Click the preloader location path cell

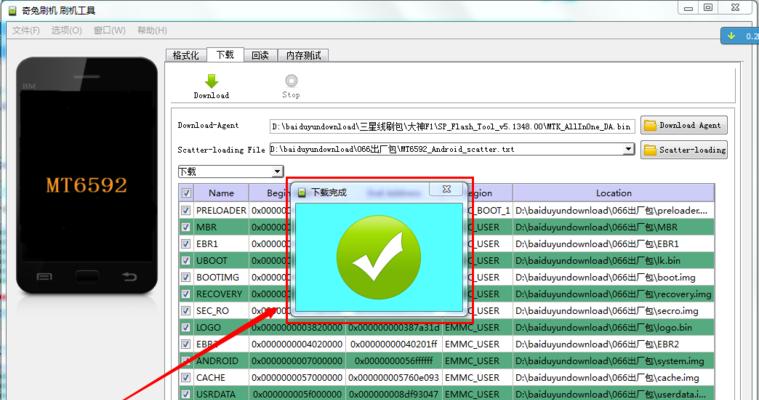point(613,210)
